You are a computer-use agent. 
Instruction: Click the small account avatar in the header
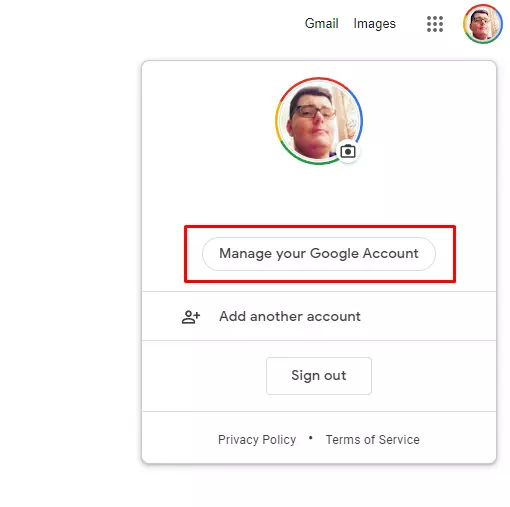click(x=483, y=24)
